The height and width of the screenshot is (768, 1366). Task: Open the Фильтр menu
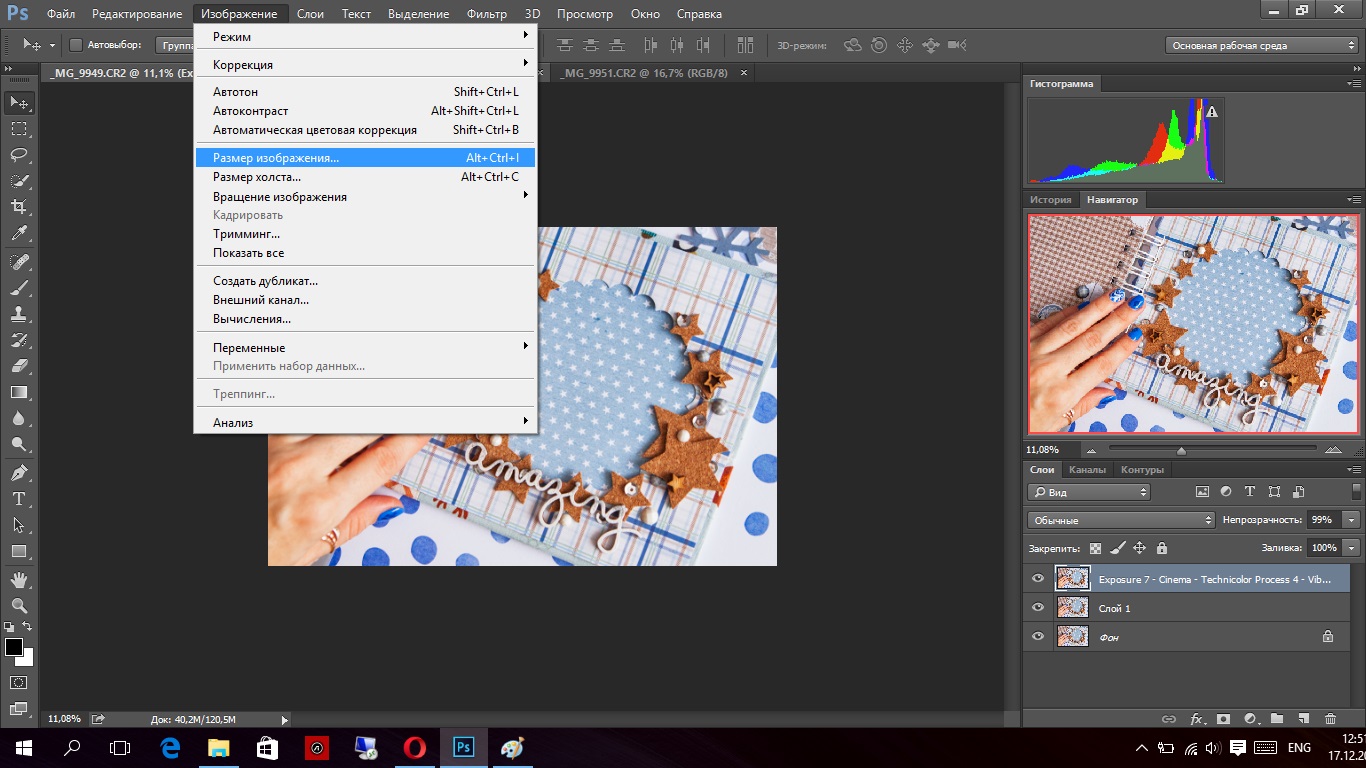pyautogui.click(x=486, y=14)
